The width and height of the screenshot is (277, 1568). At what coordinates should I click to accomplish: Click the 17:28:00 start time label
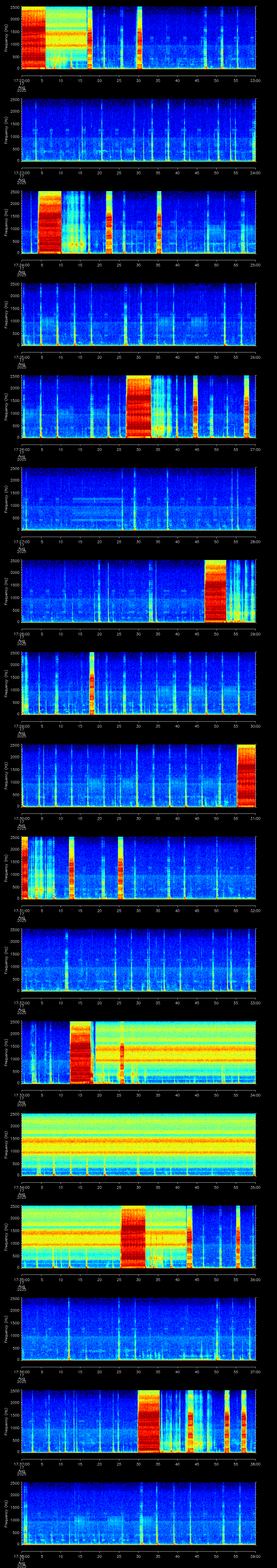21,634
